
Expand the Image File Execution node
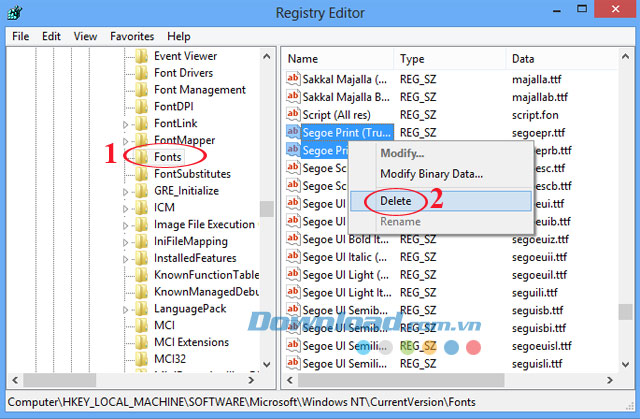point(126,225)
